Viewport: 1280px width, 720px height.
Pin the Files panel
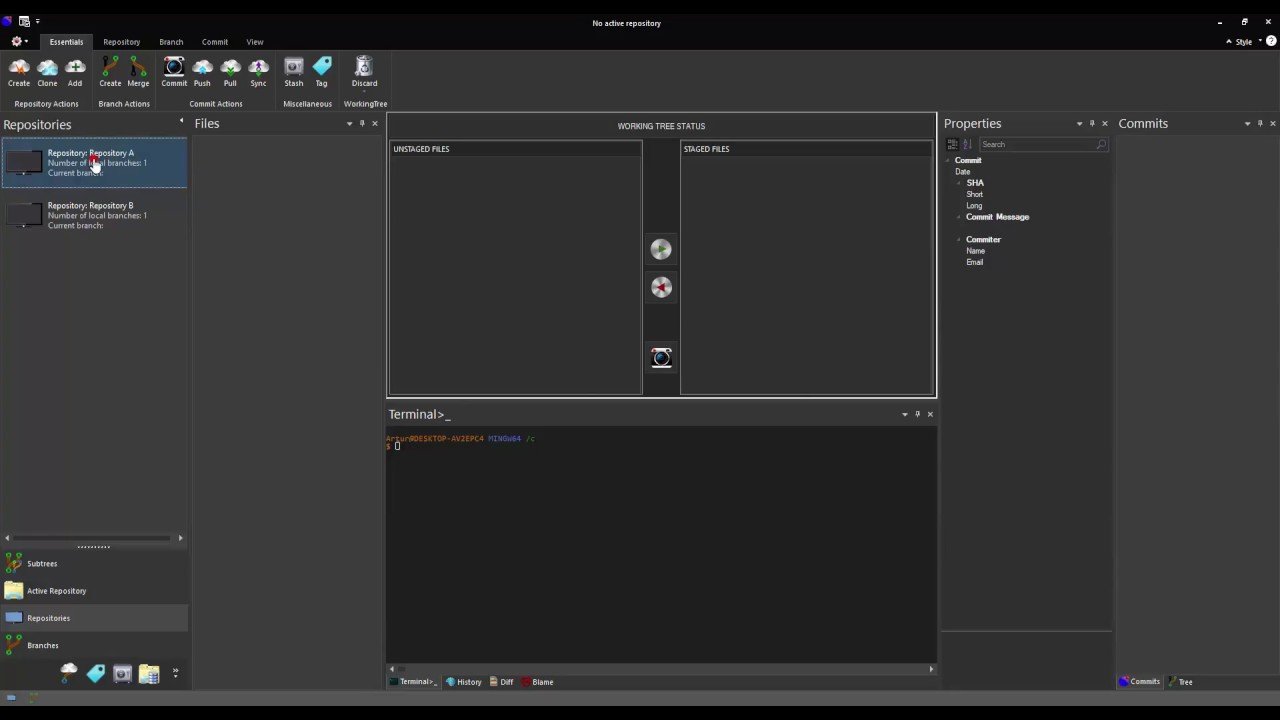(362, 124)
